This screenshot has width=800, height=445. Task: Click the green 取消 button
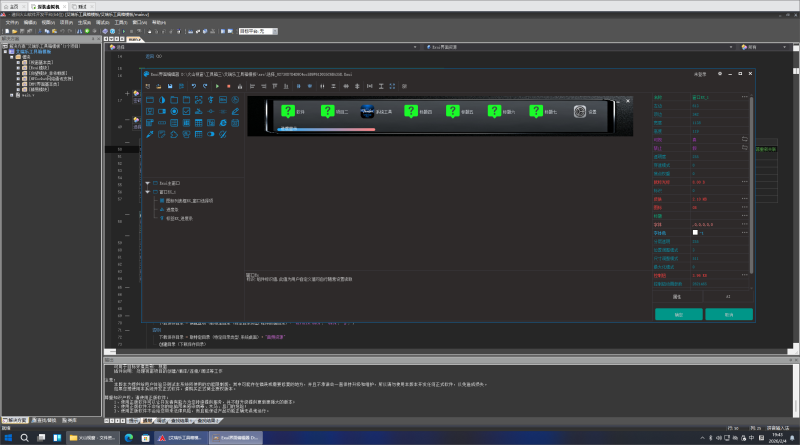point(729,314)
